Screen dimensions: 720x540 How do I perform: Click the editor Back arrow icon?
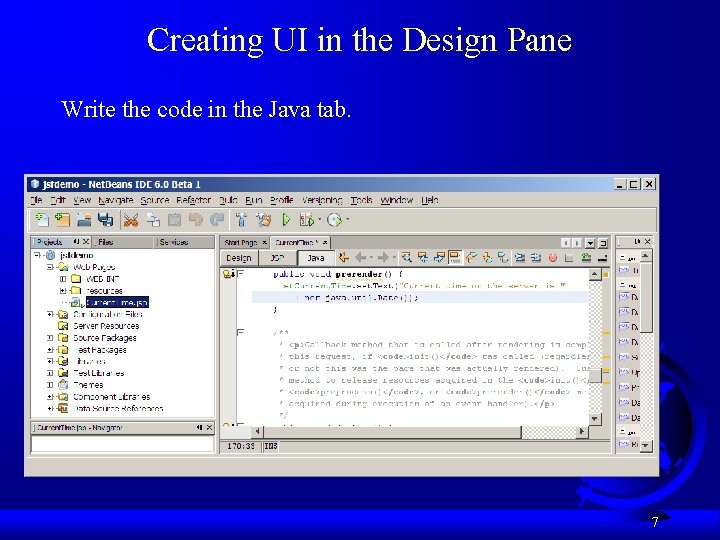[x=361, y=258]
